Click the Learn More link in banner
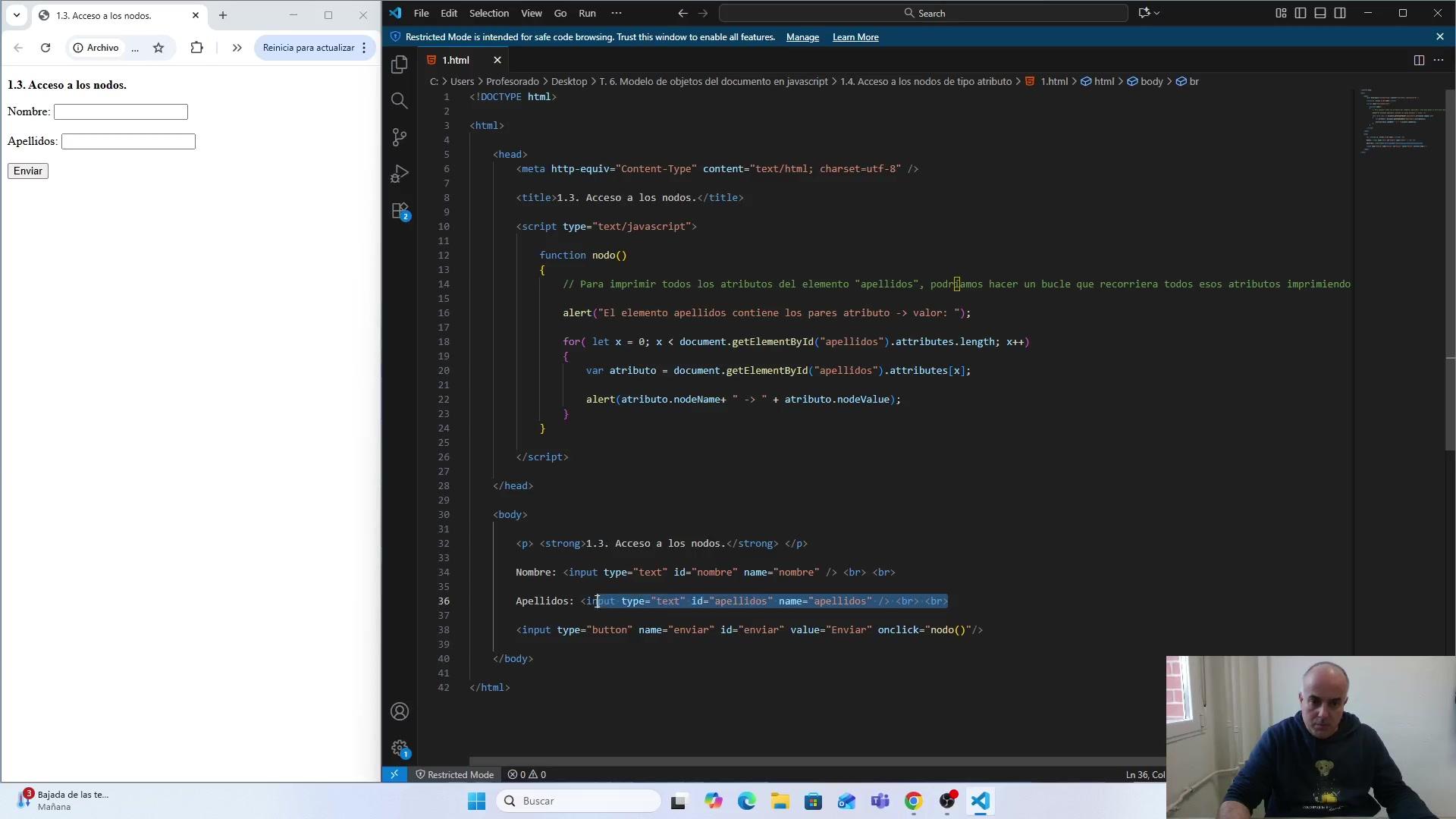Viewport: 1456px width, 819px height. click(855, 37)
